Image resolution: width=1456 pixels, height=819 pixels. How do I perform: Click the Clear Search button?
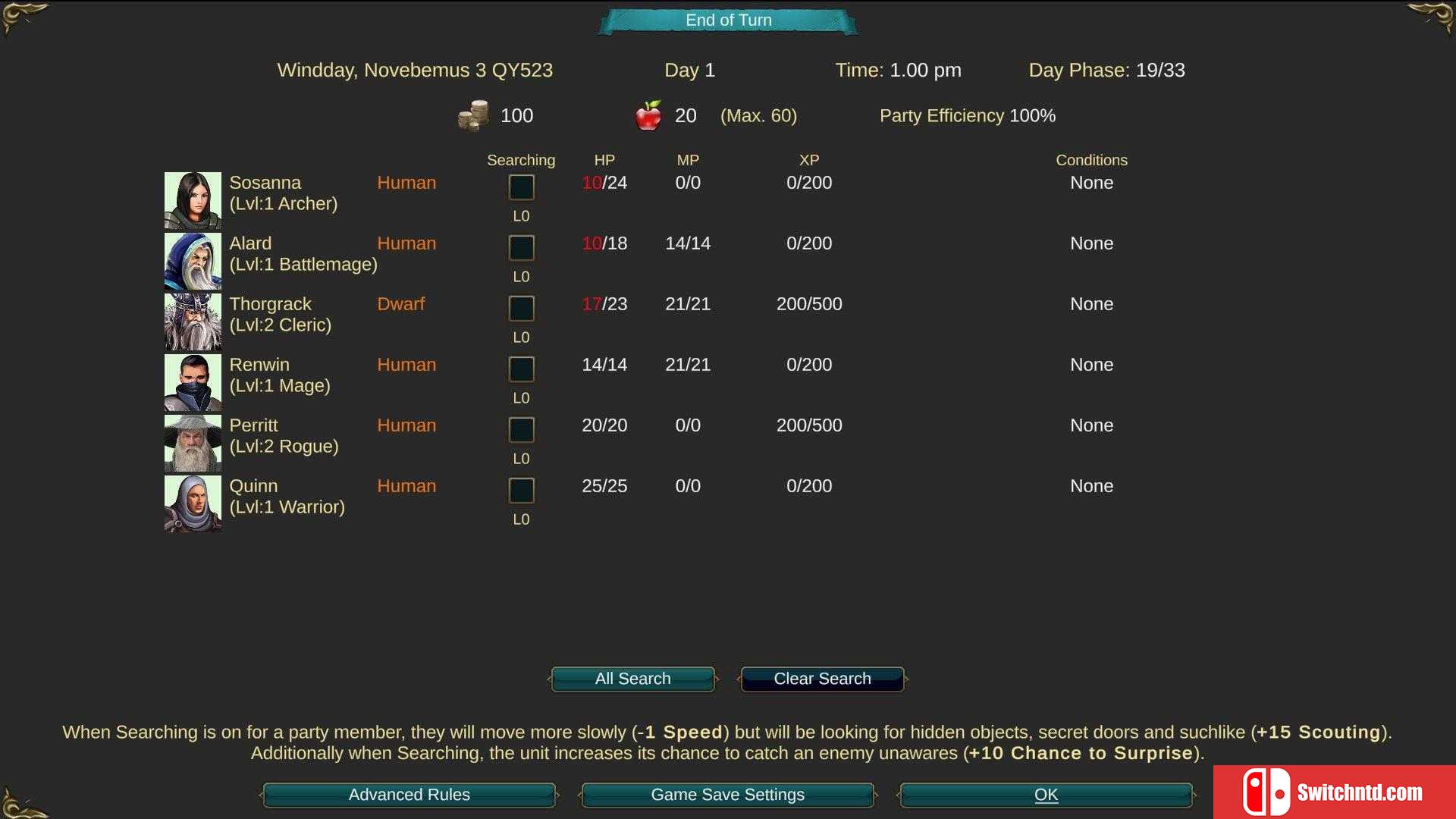pyautogui.click(x=822, y=678)
